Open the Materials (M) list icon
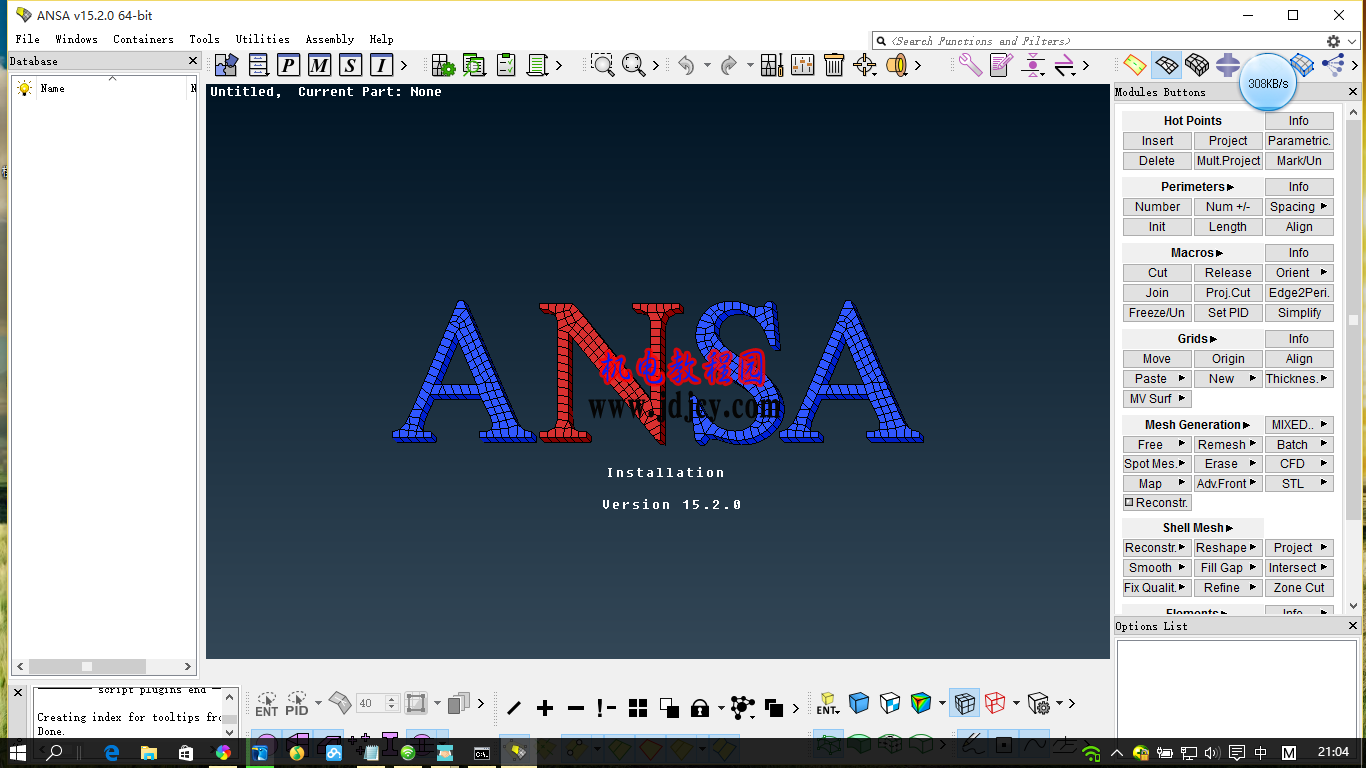The height and width of the screenshot is (768, 1366). tap(319, 66)
